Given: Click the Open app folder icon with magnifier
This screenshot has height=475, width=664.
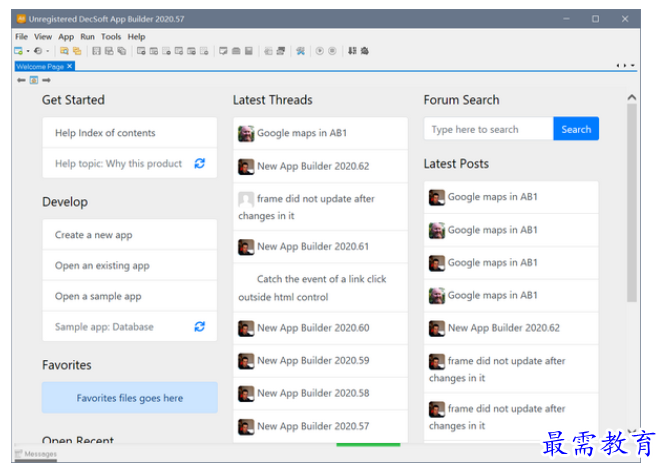Looking at the screenshot, I should point(64,51).
